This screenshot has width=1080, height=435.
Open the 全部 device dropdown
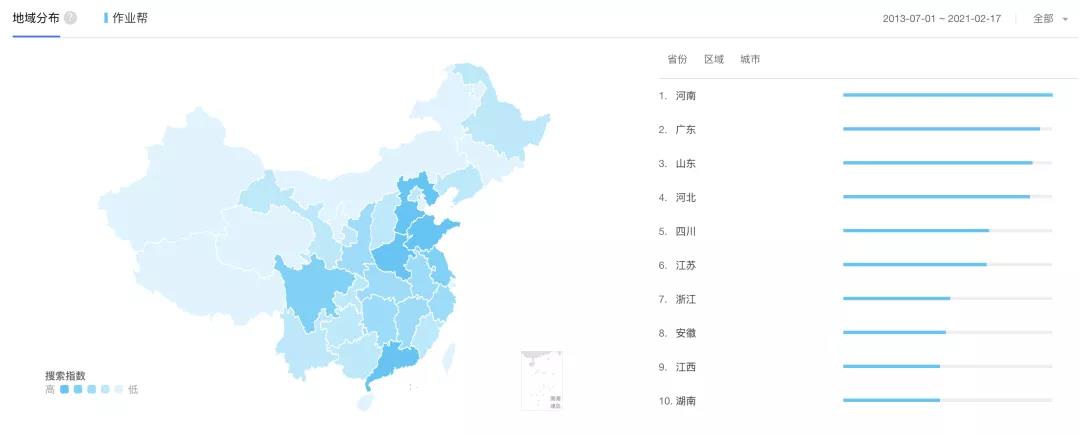point(1050,18)
